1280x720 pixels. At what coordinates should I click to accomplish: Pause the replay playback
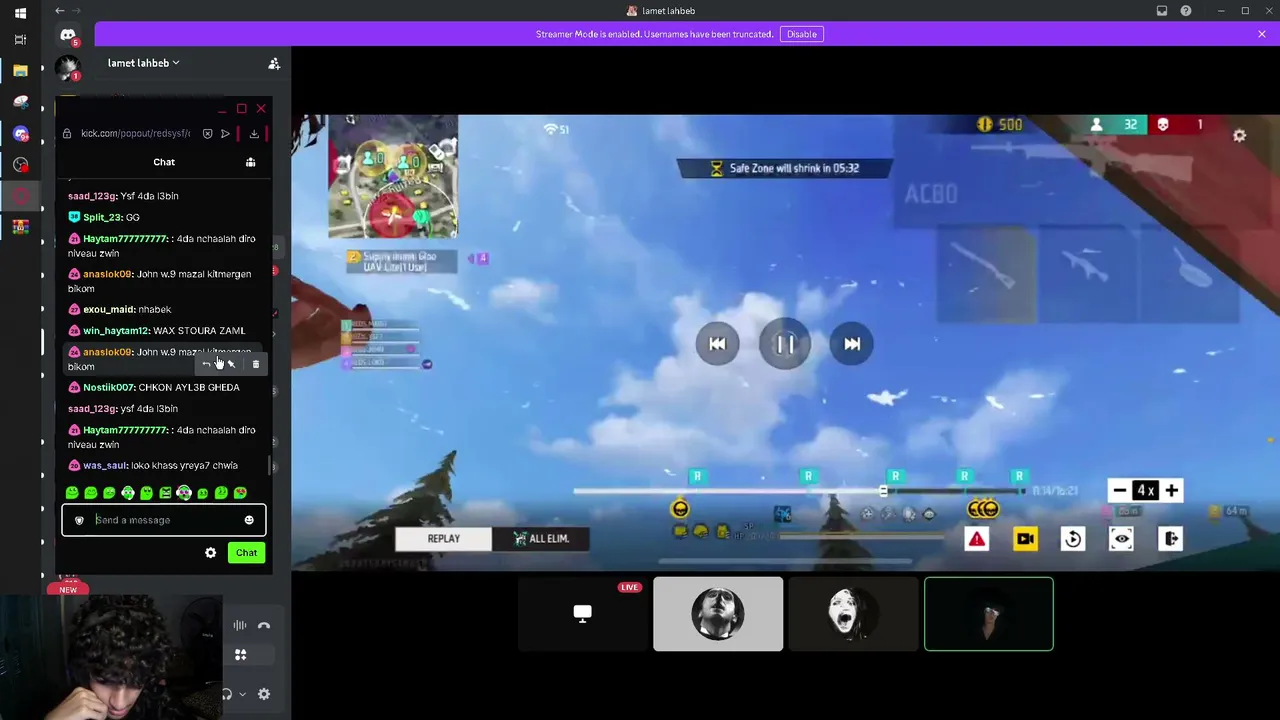pyautogui.click(x=785, y=344)
